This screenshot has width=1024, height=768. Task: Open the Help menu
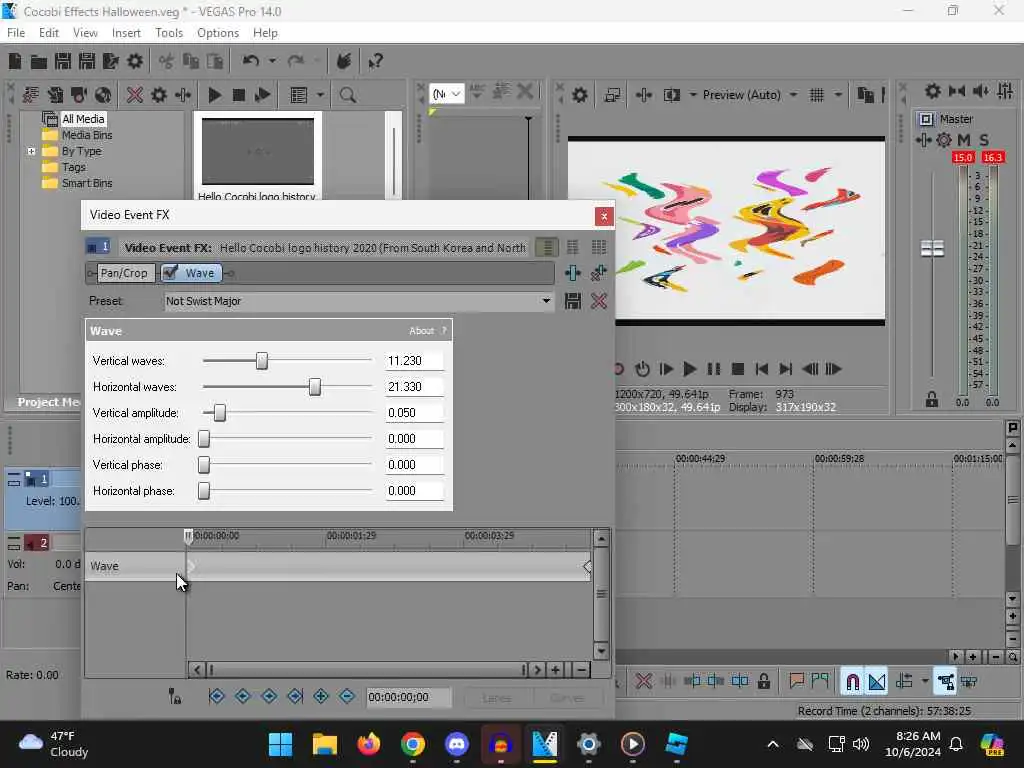pos(265,33)
